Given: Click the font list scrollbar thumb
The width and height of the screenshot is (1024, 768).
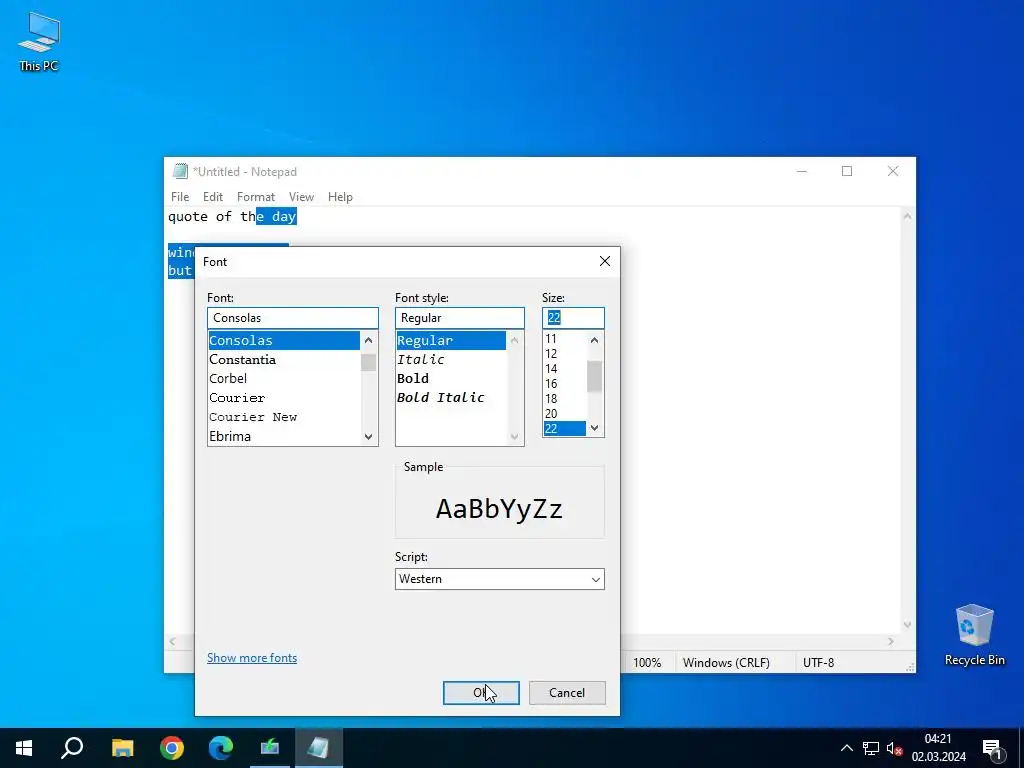Looking at the screenshot, I should 368,362.
